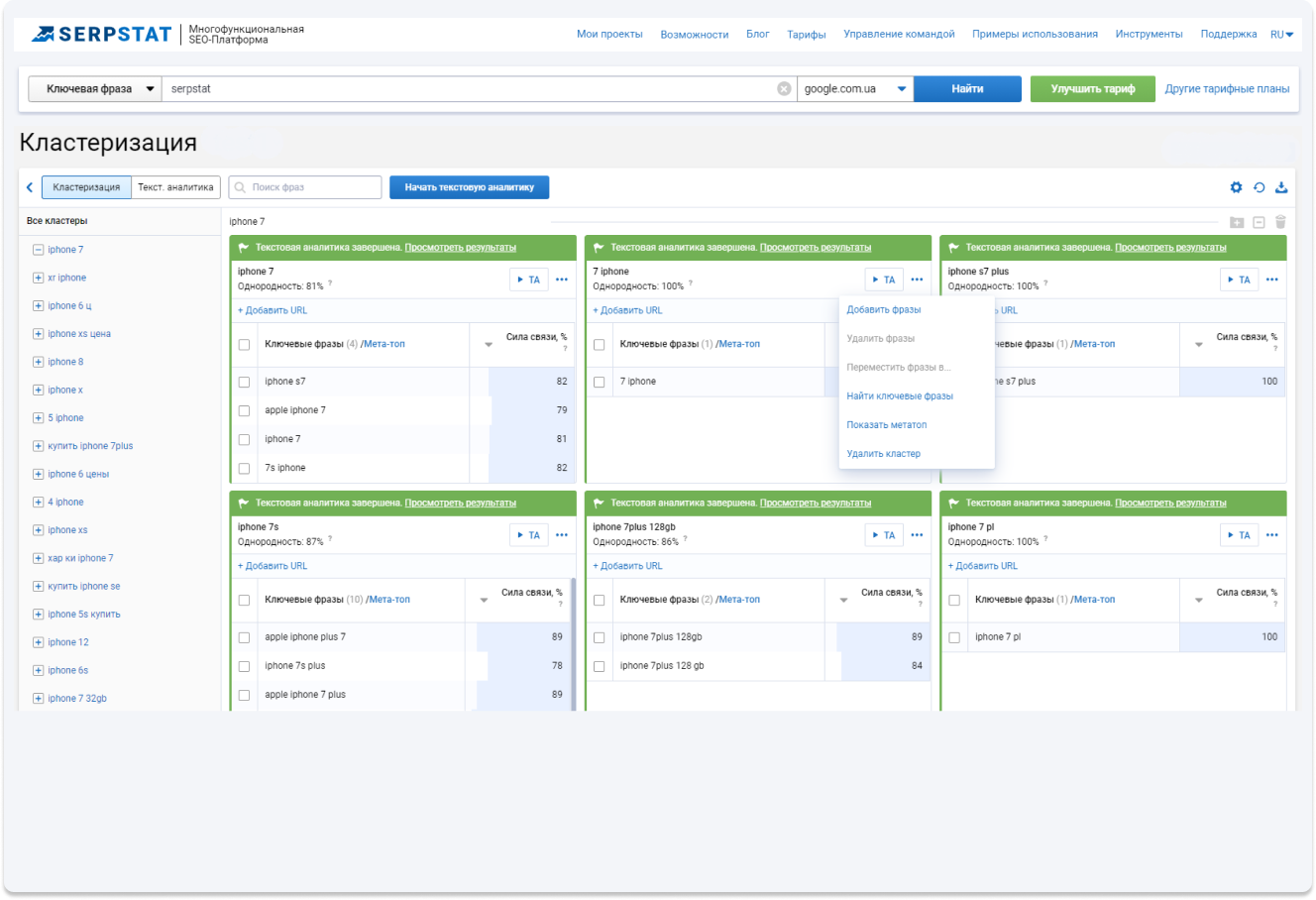
Task: Expand the купить iphone 7plus node
Action: 38,446
